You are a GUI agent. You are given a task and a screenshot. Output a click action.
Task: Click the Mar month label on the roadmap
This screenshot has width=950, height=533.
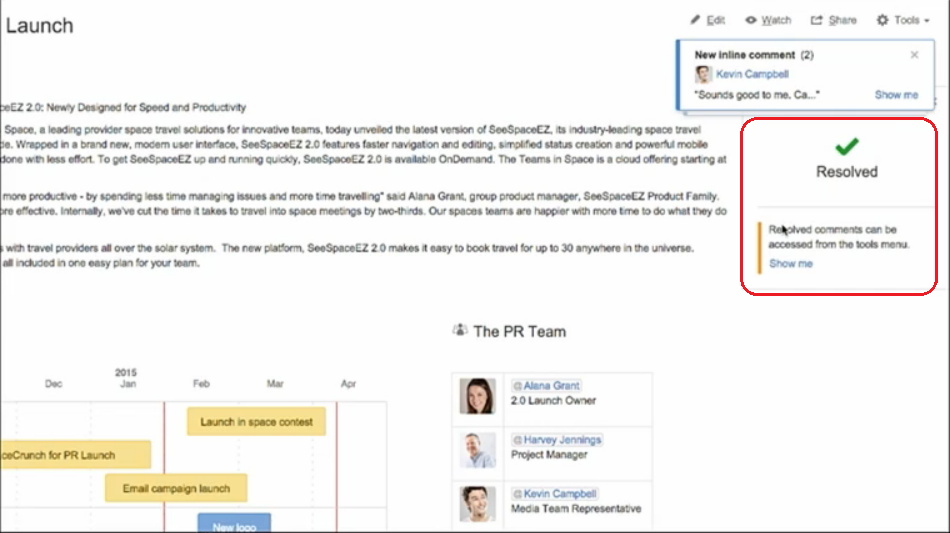tap(275, 383)
